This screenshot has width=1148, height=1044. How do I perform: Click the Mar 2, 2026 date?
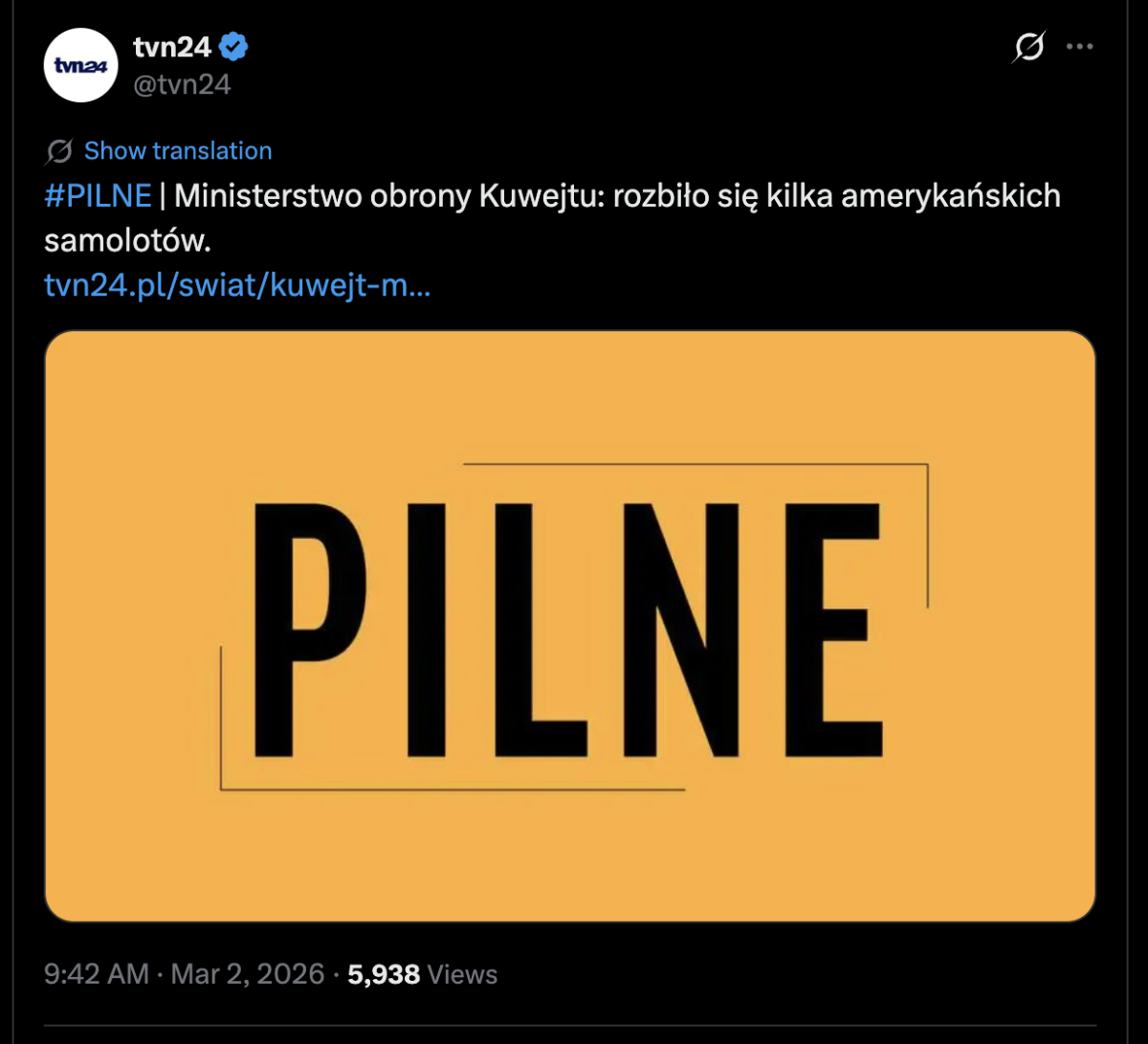coord(248,974)
